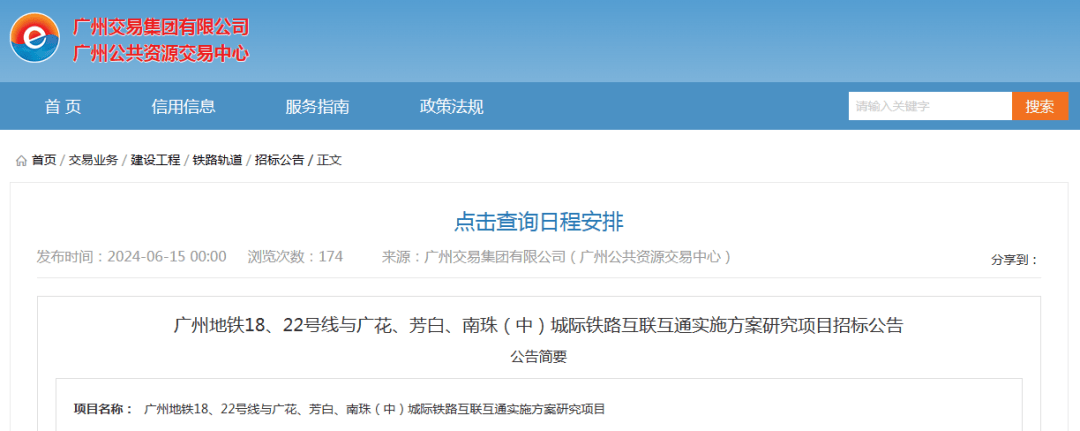The image size is (1080, 431).
Task: Open the 信用信息 navigation item
Action: click(x=183, y=106)
